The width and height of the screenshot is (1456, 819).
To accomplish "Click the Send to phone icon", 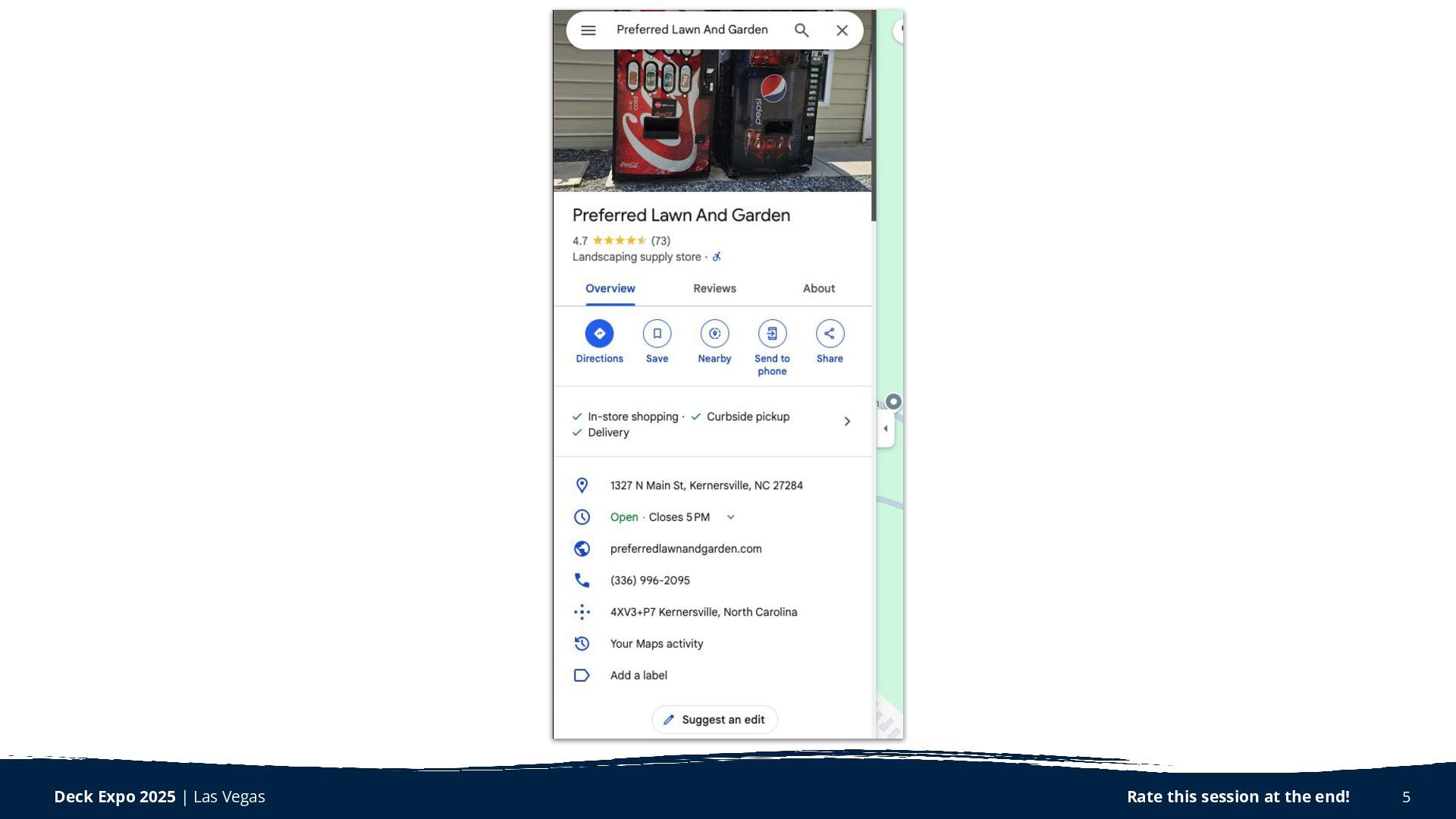I will (x=772, y=334).
